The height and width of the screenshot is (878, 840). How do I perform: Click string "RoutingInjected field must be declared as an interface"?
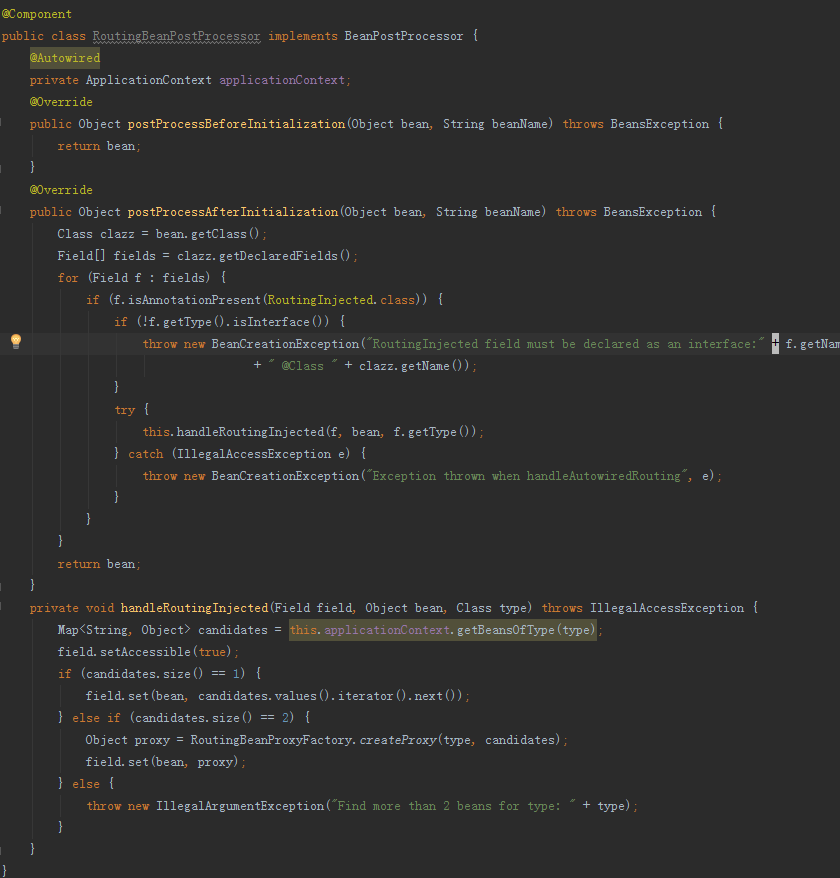[565, 344]
